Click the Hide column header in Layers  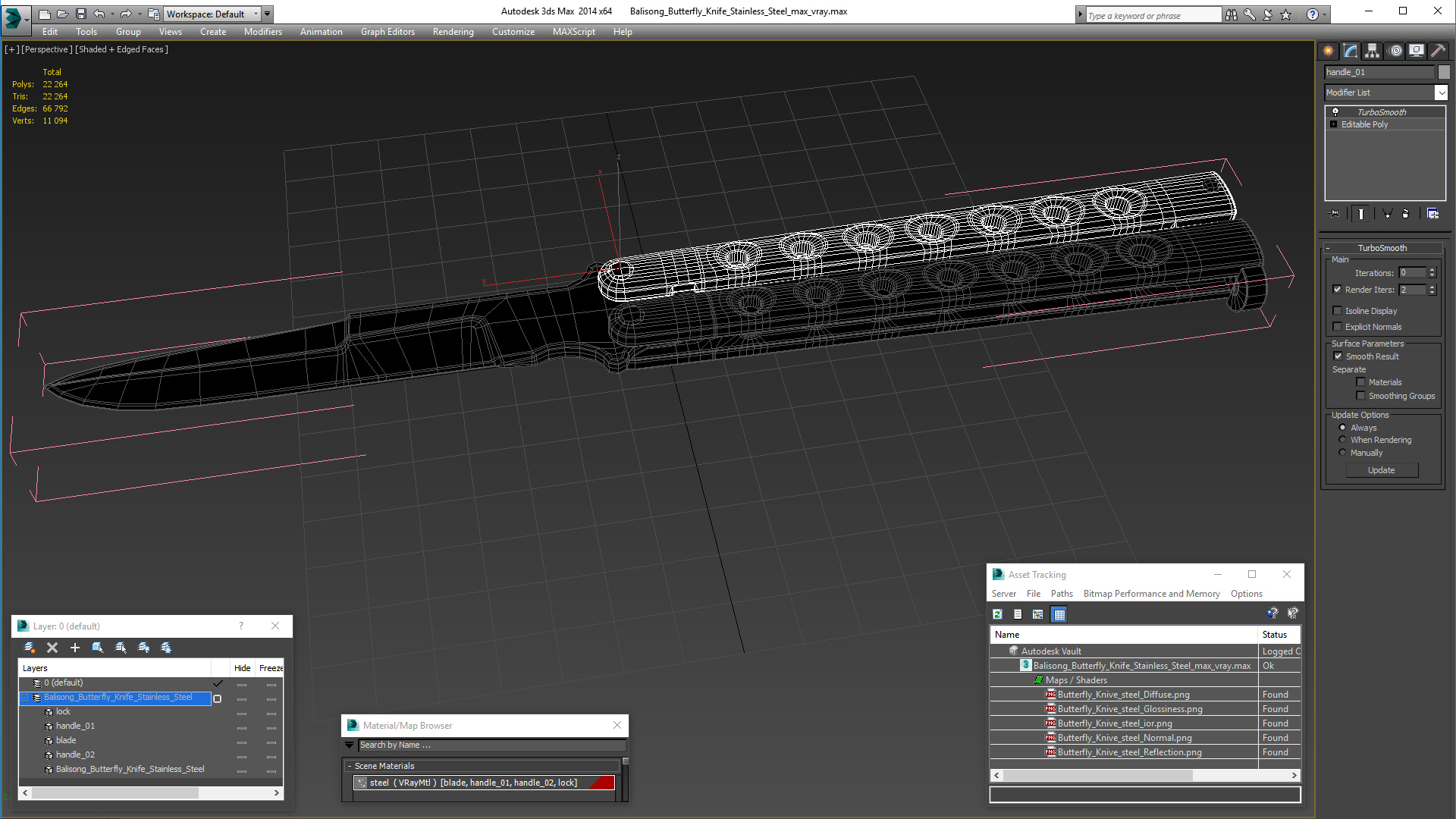pyautogui.click(x=242, y=668)
